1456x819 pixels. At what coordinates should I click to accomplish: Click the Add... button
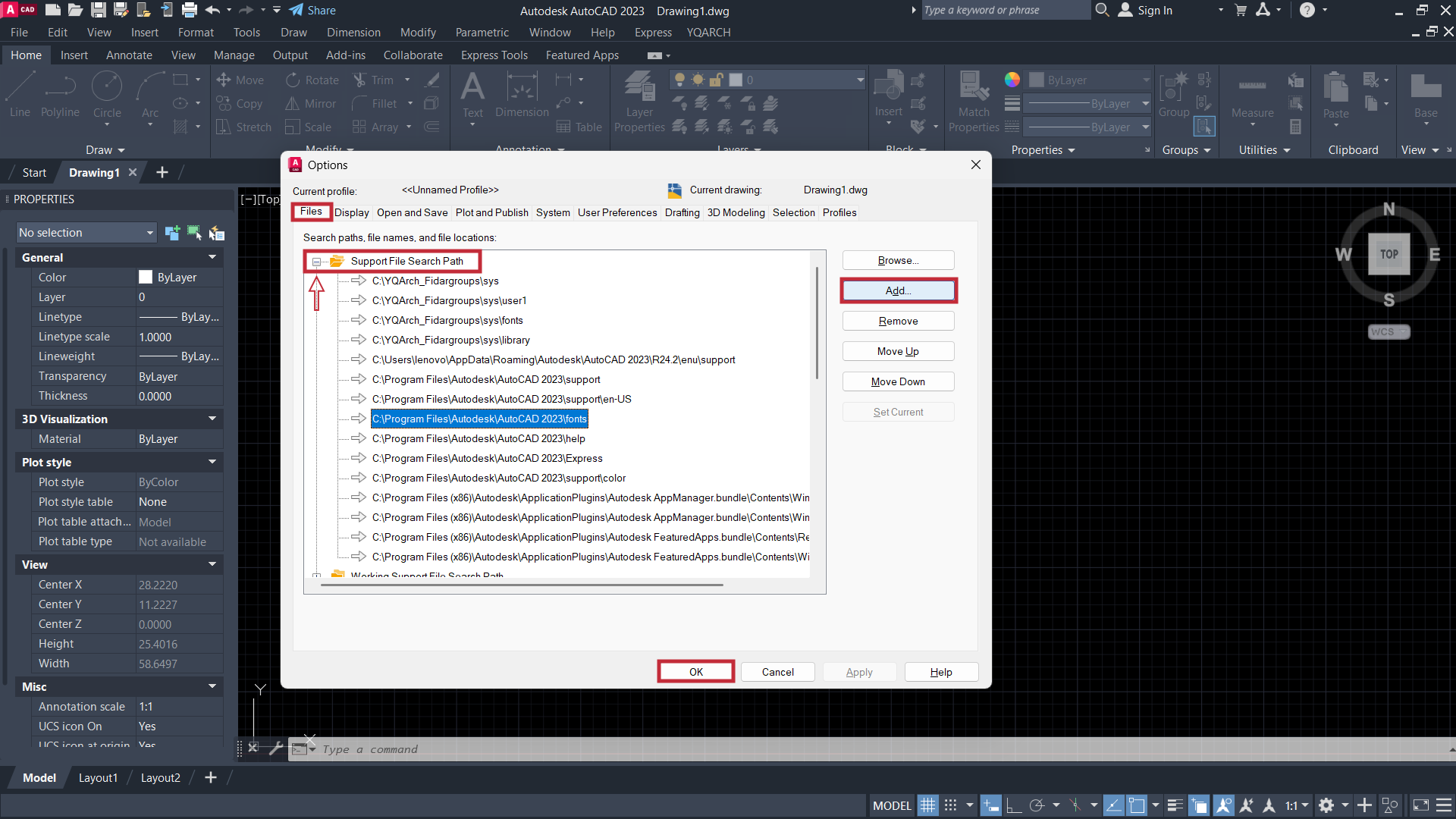(x=898, y=290)
